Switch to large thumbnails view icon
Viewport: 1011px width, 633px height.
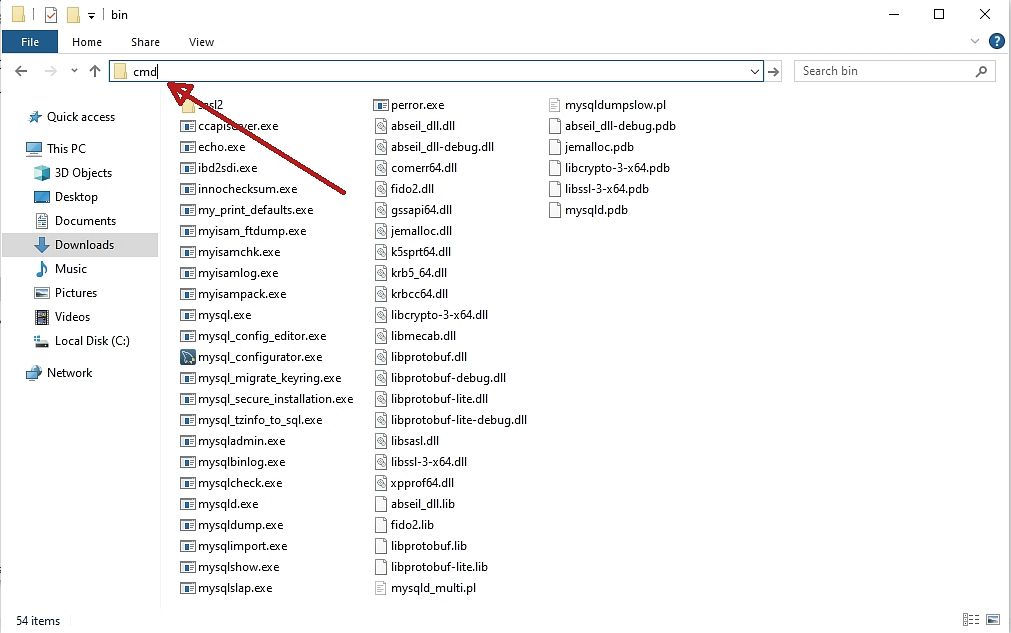pos(993,619)
